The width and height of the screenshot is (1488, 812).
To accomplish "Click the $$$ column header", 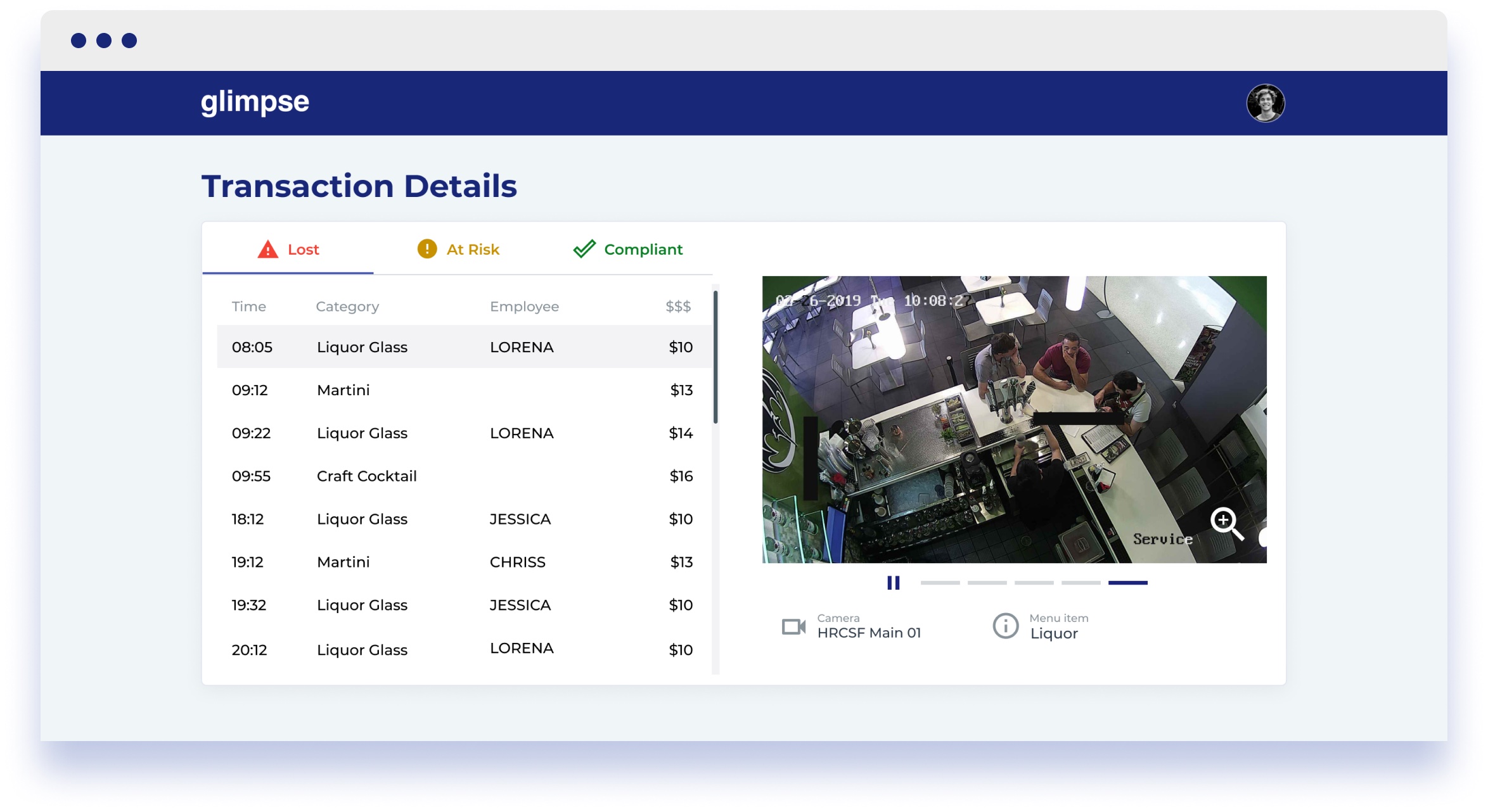I will pos(678,307).
